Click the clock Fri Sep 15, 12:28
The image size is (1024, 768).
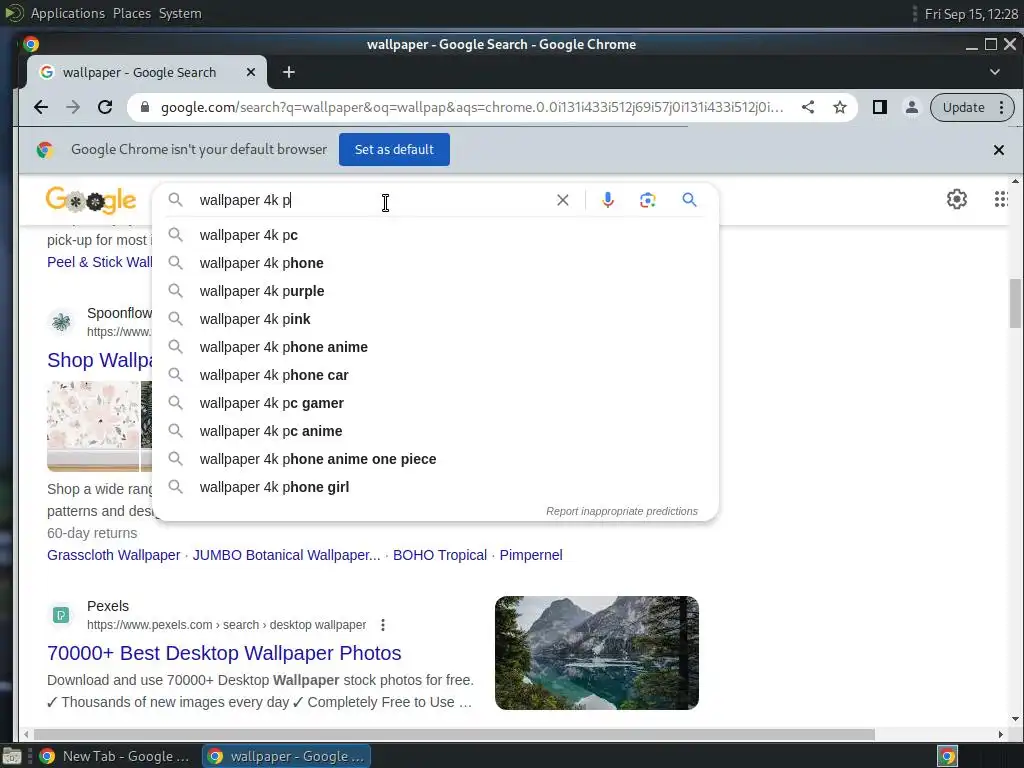click(971, 14)
